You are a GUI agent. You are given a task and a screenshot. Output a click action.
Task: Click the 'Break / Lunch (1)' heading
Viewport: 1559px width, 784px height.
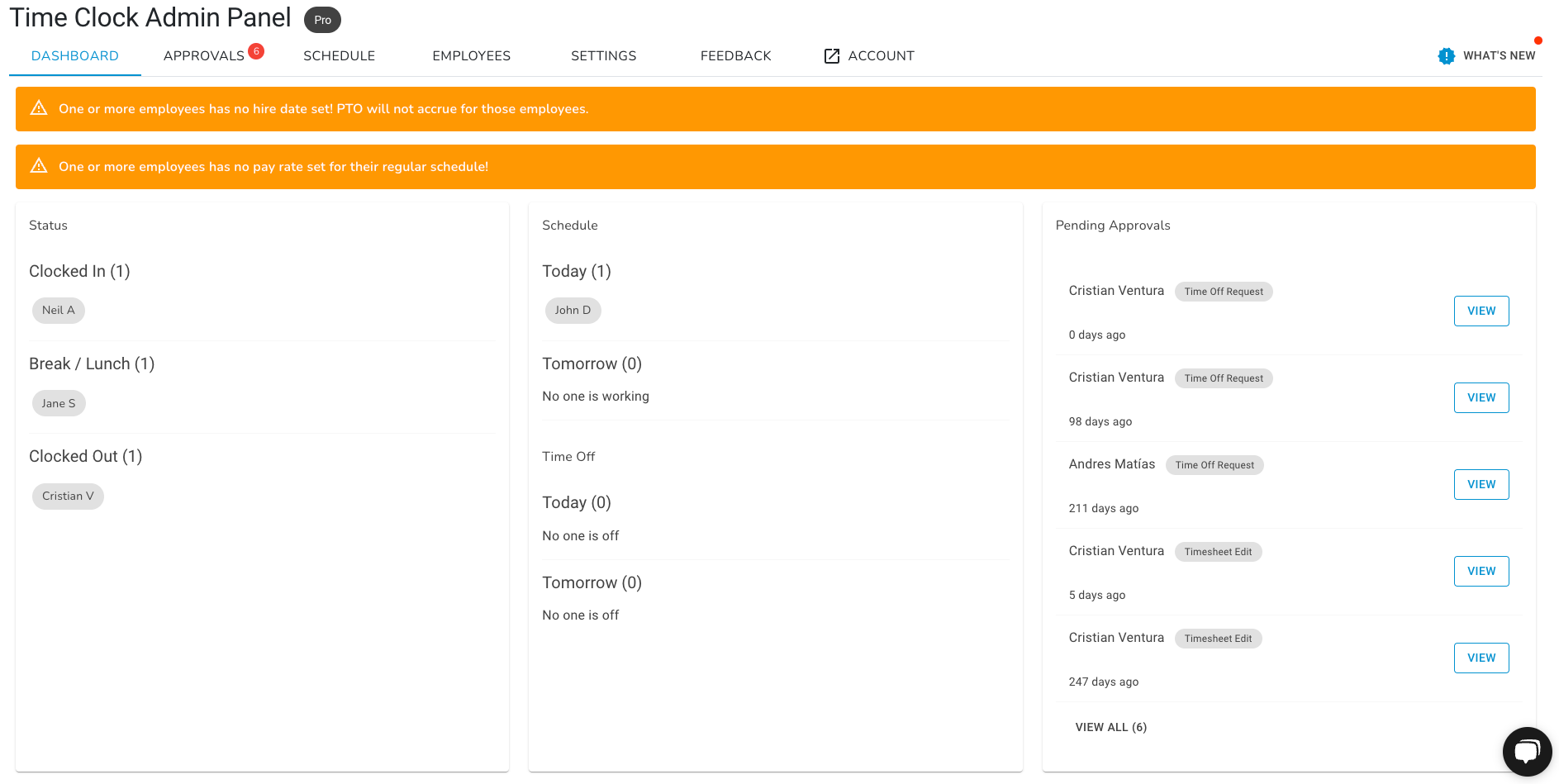pos(92,363)
